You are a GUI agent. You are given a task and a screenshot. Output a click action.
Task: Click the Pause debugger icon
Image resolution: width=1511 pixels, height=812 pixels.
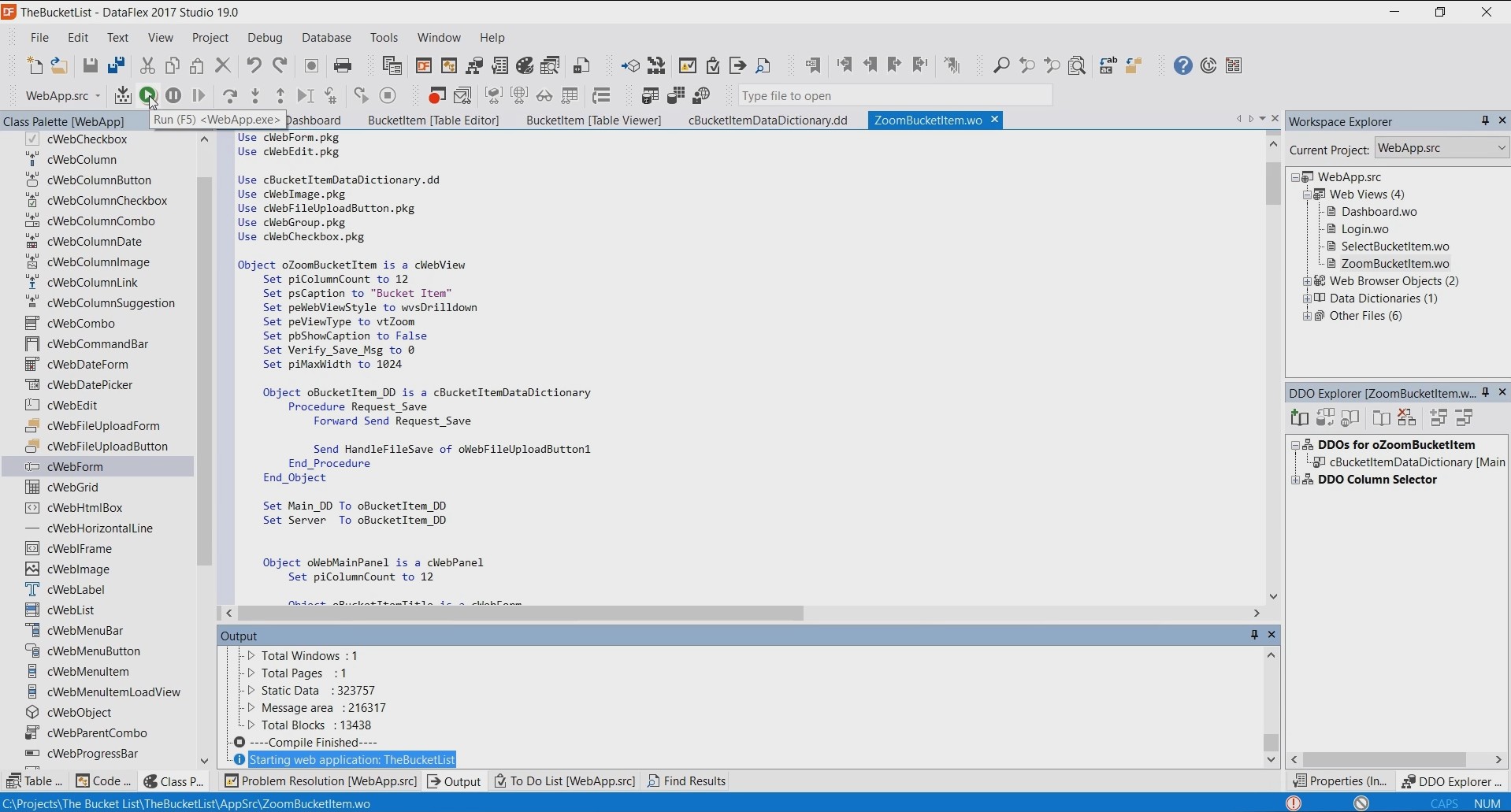(x=173, y=95)
